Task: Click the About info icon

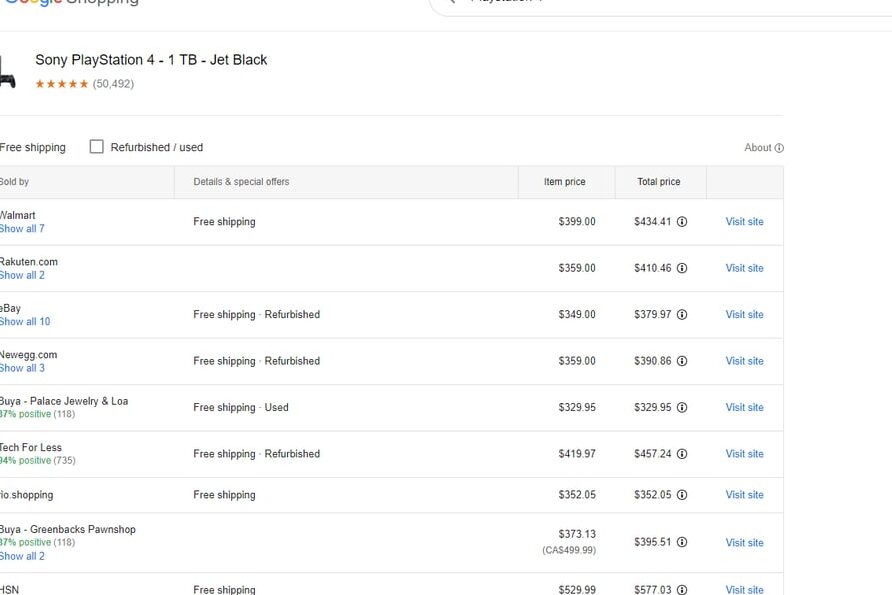Action: [779, 148]
